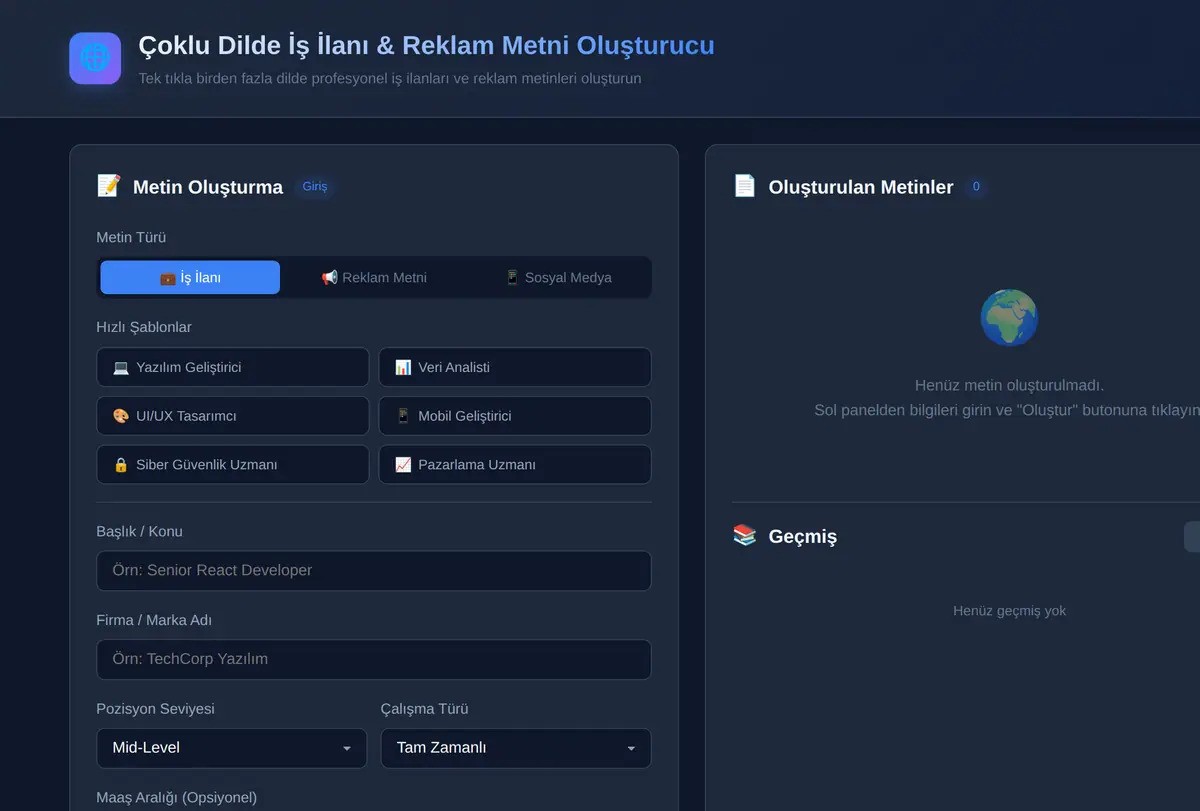Click the megaphone icon on Reklam Metni tab
Screen dimensions: 1200x811
coord(329,278)
